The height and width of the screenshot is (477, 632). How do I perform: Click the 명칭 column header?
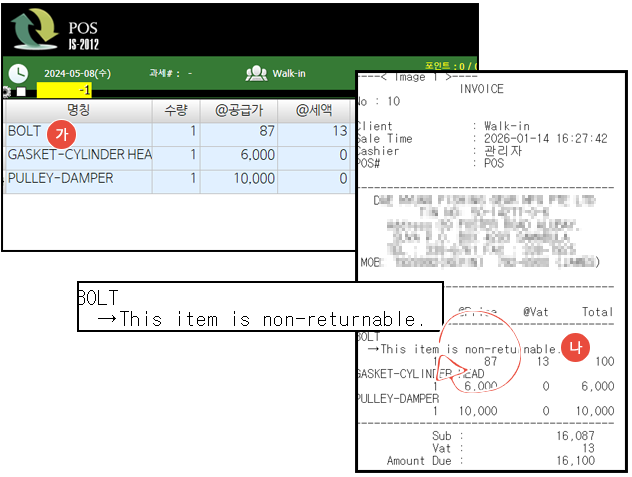coord(78,110)
